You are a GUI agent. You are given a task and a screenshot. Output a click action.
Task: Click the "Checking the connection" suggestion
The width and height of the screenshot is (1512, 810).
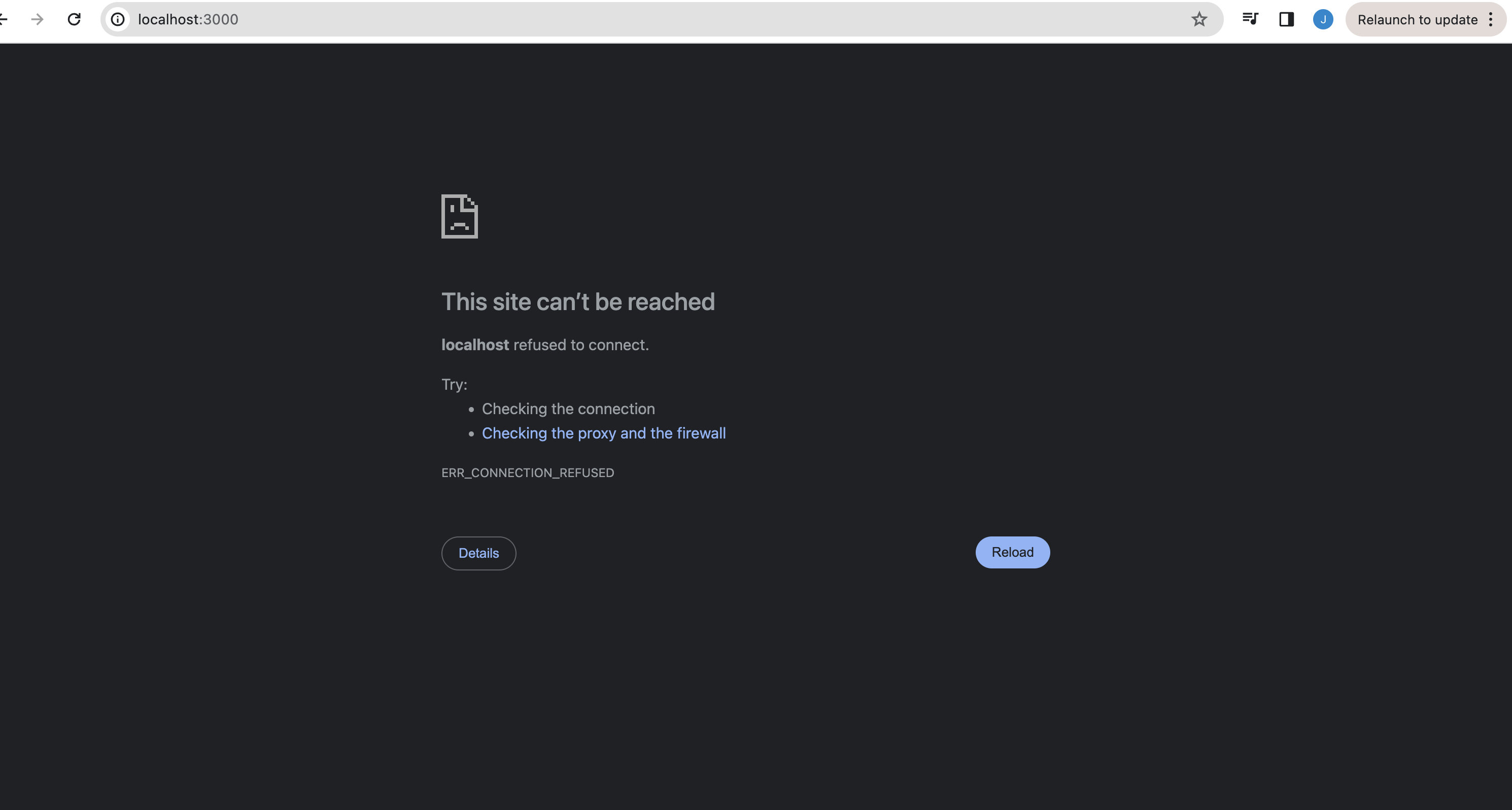tap(568, 409)
